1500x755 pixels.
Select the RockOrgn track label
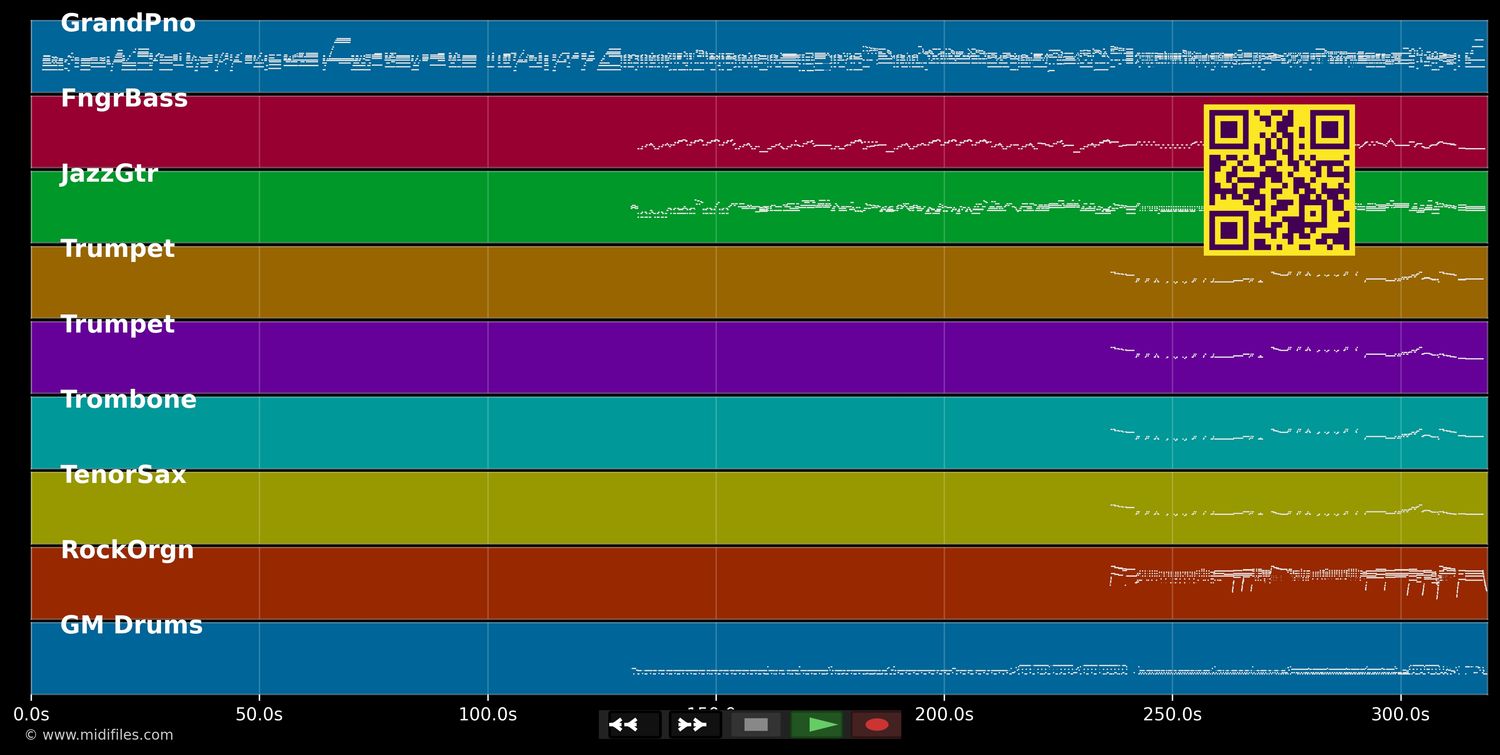pyautogui.click(x=127, y=550)
